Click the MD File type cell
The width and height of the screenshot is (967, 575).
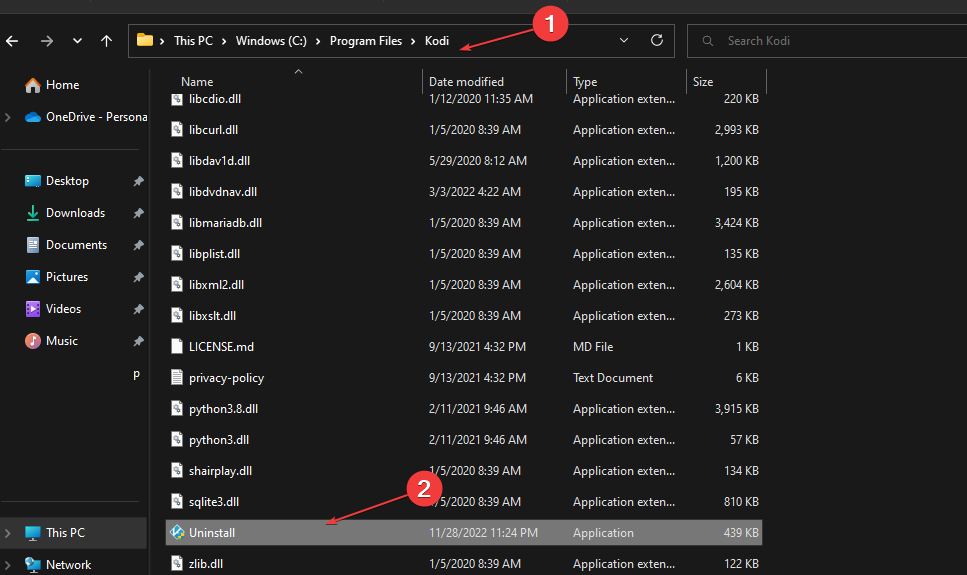(x=593, y=347)
